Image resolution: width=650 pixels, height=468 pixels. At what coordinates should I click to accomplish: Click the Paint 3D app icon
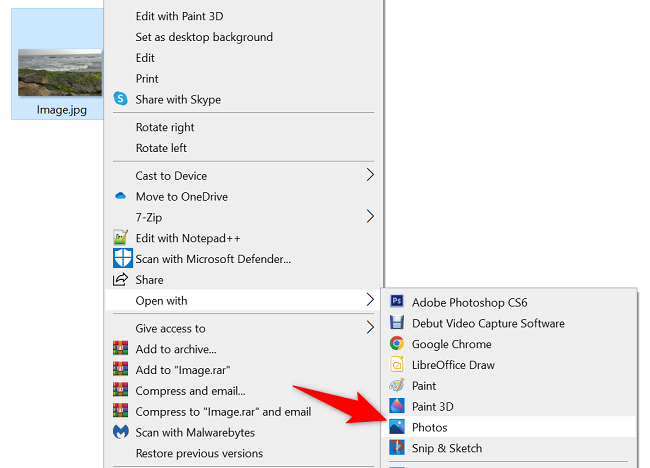397,407
